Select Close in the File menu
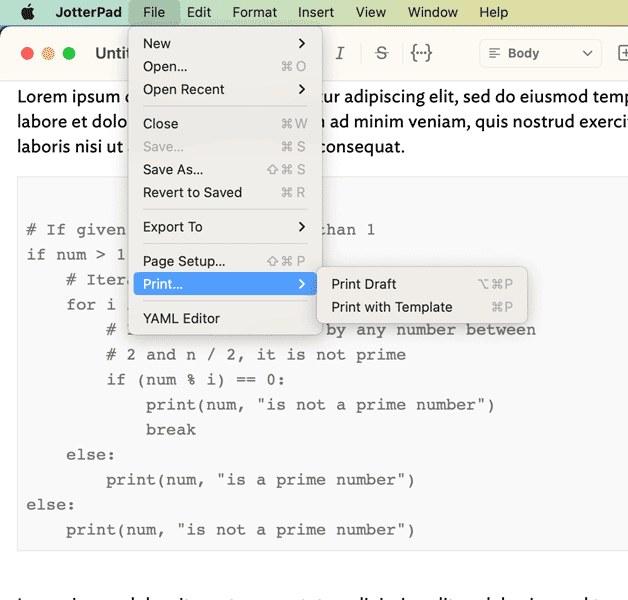Viewport: 628px width, 600px height. pyautogui.click(x=225, y=124)
